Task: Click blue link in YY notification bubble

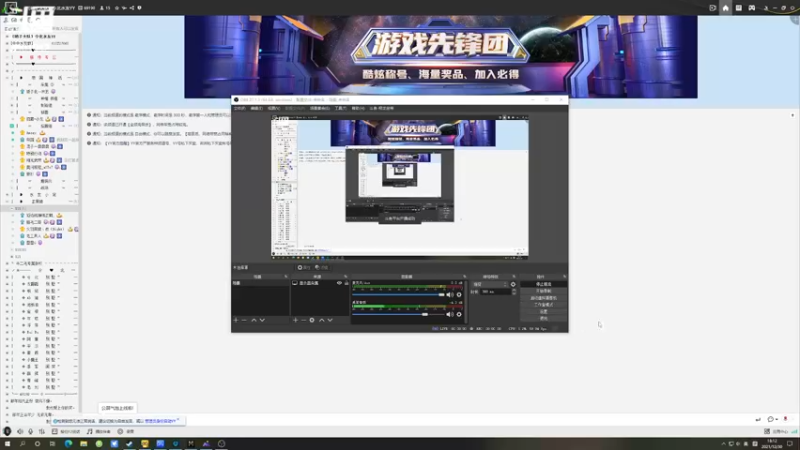Action: [x=160, y=421]
